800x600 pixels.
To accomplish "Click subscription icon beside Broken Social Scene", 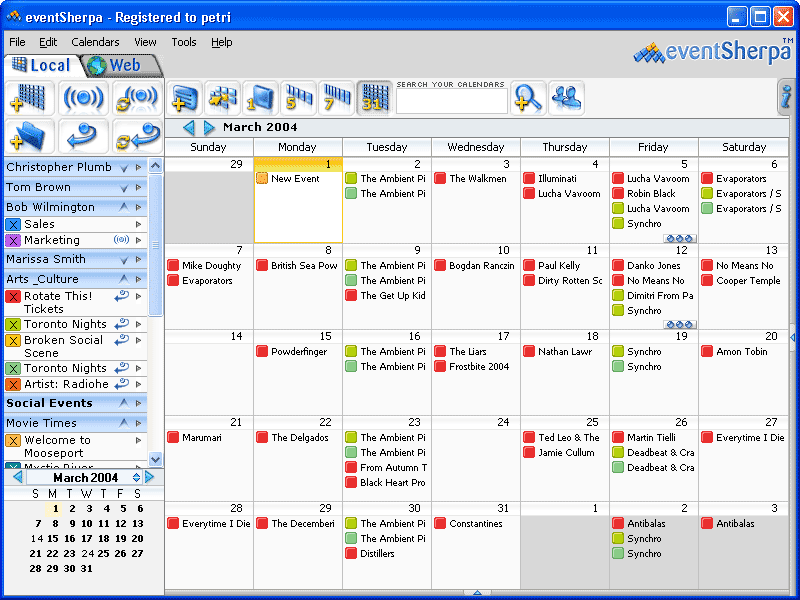I will point(121,340).
